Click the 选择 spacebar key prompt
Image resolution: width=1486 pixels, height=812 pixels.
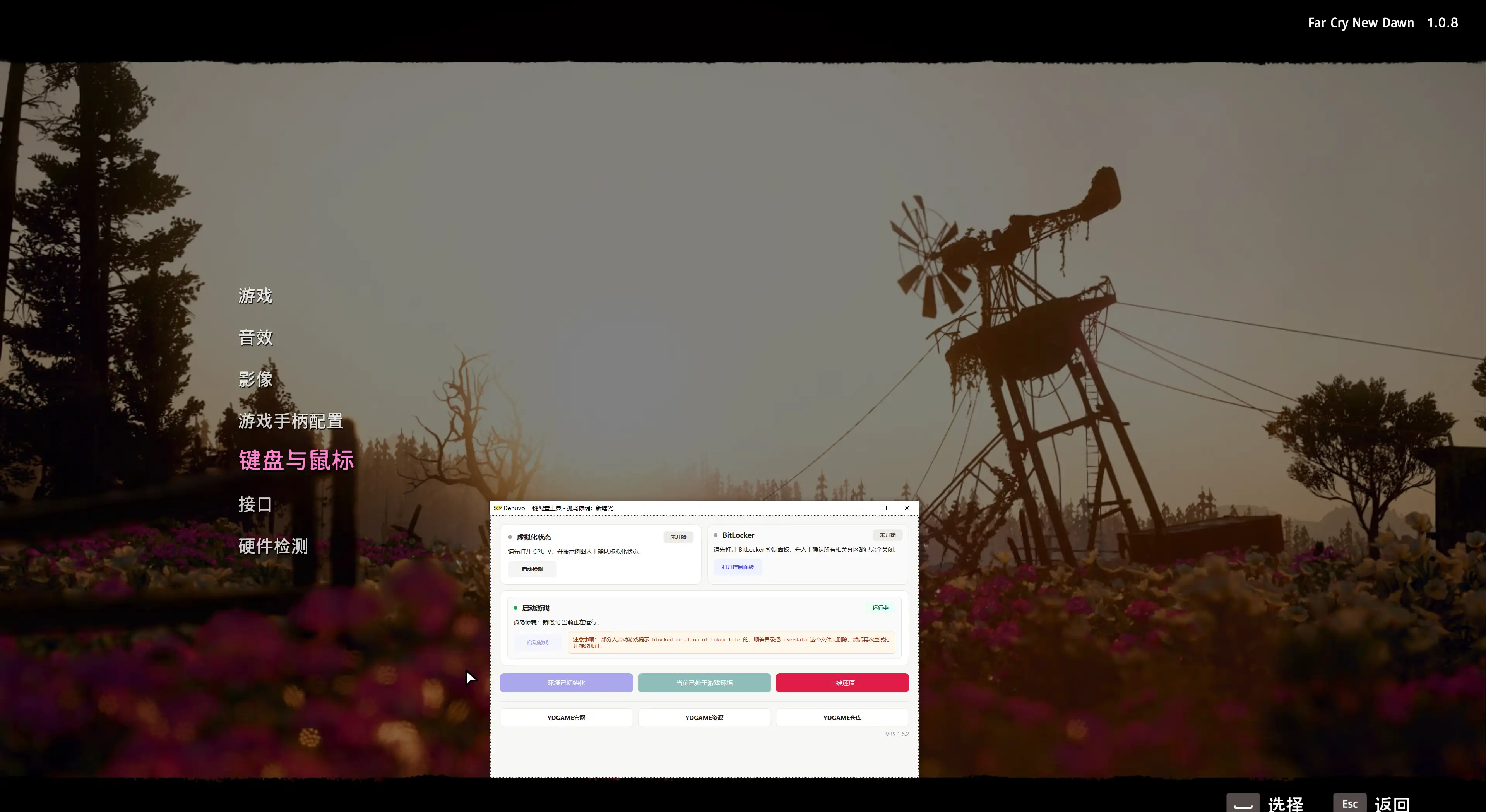pyautogui.click(x=1265, y=804)
